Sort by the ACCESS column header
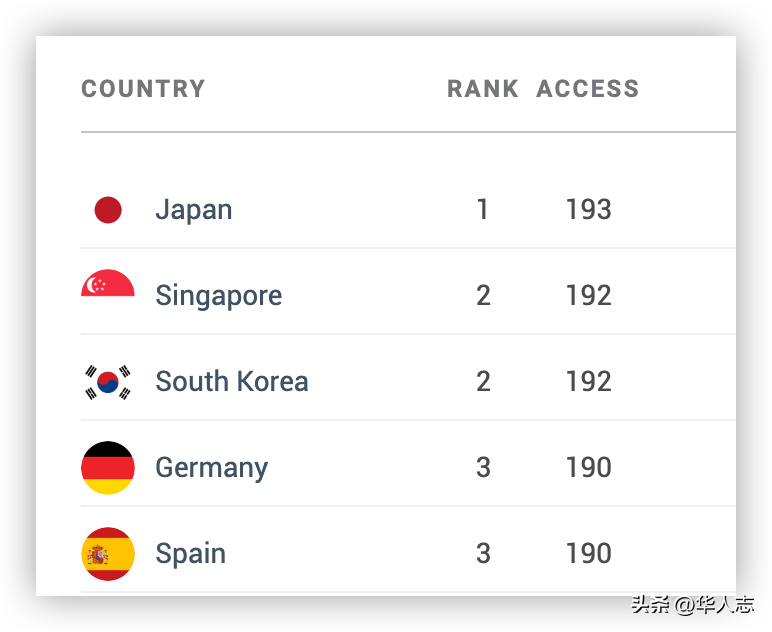 [587, 89]
